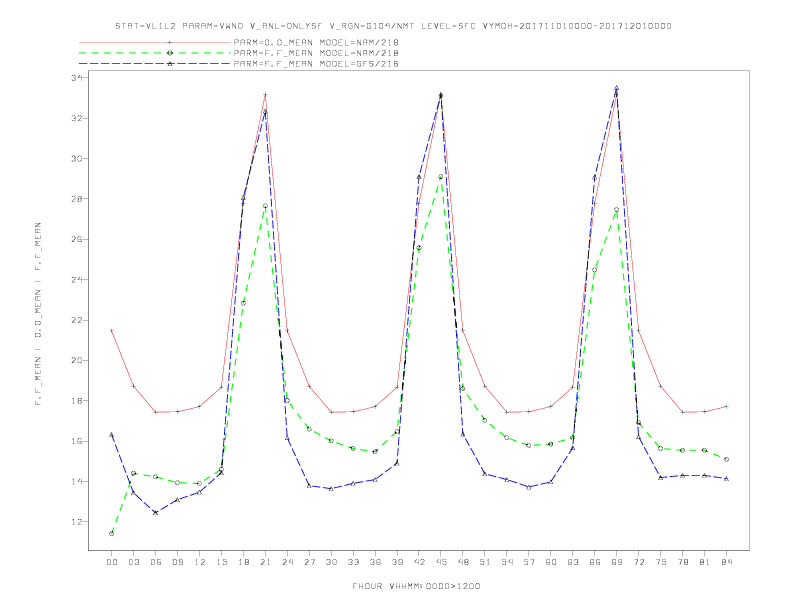This screenshot has height=612, width=792.
Task: Click y-axis tick label 24
Action: point(77,280)
